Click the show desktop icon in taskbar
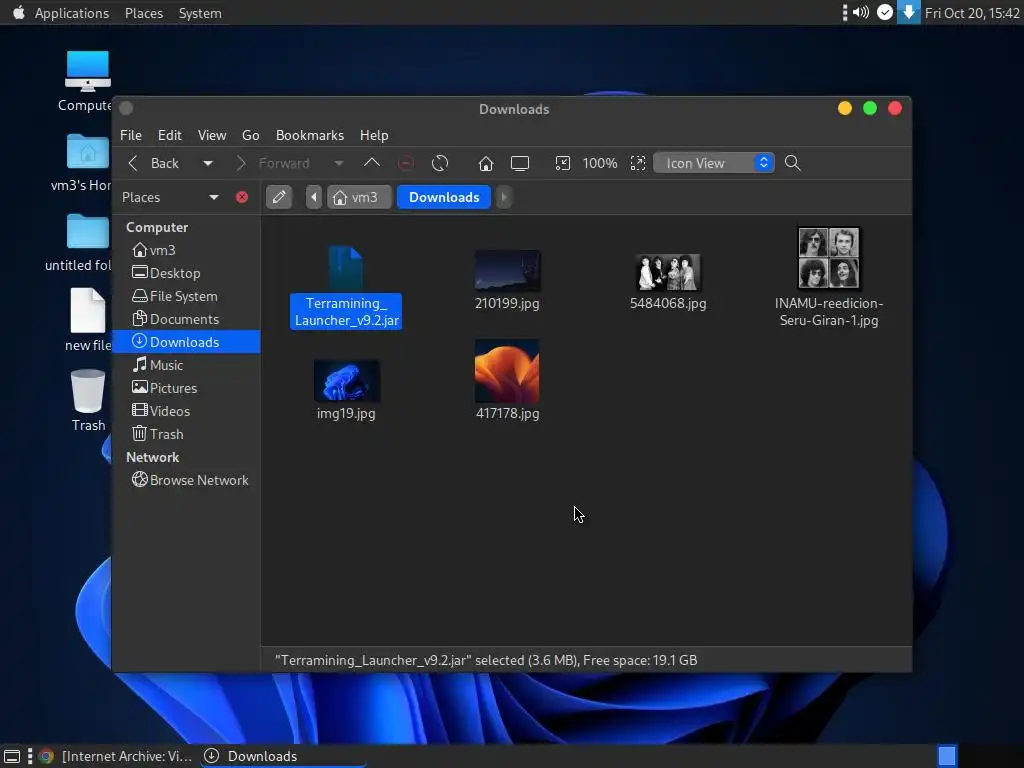The width and height of the screenshot is (1024, 768). point(12,756)
